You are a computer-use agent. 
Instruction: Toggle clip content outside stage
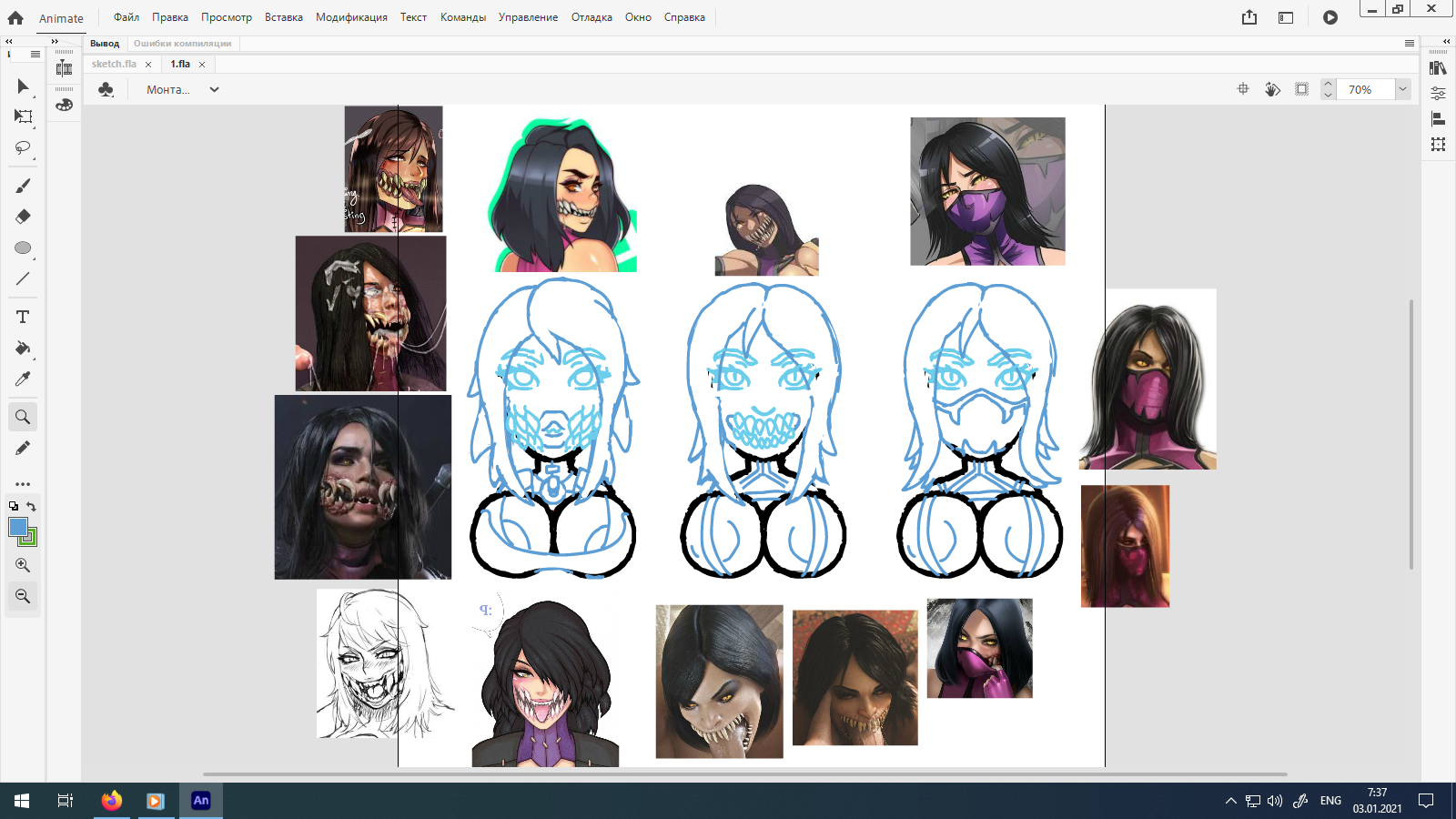tap(1302, 89)
